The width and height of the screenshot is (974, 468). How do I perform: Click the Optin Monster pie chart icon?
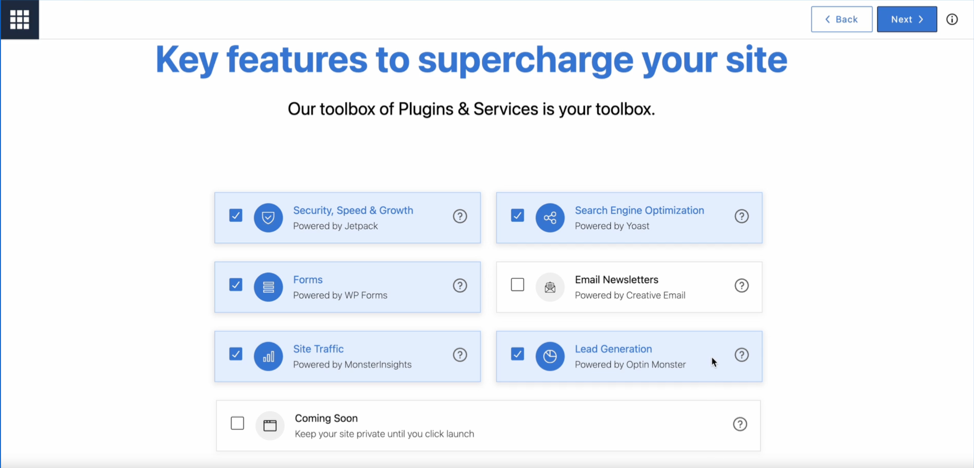(550, 356)
